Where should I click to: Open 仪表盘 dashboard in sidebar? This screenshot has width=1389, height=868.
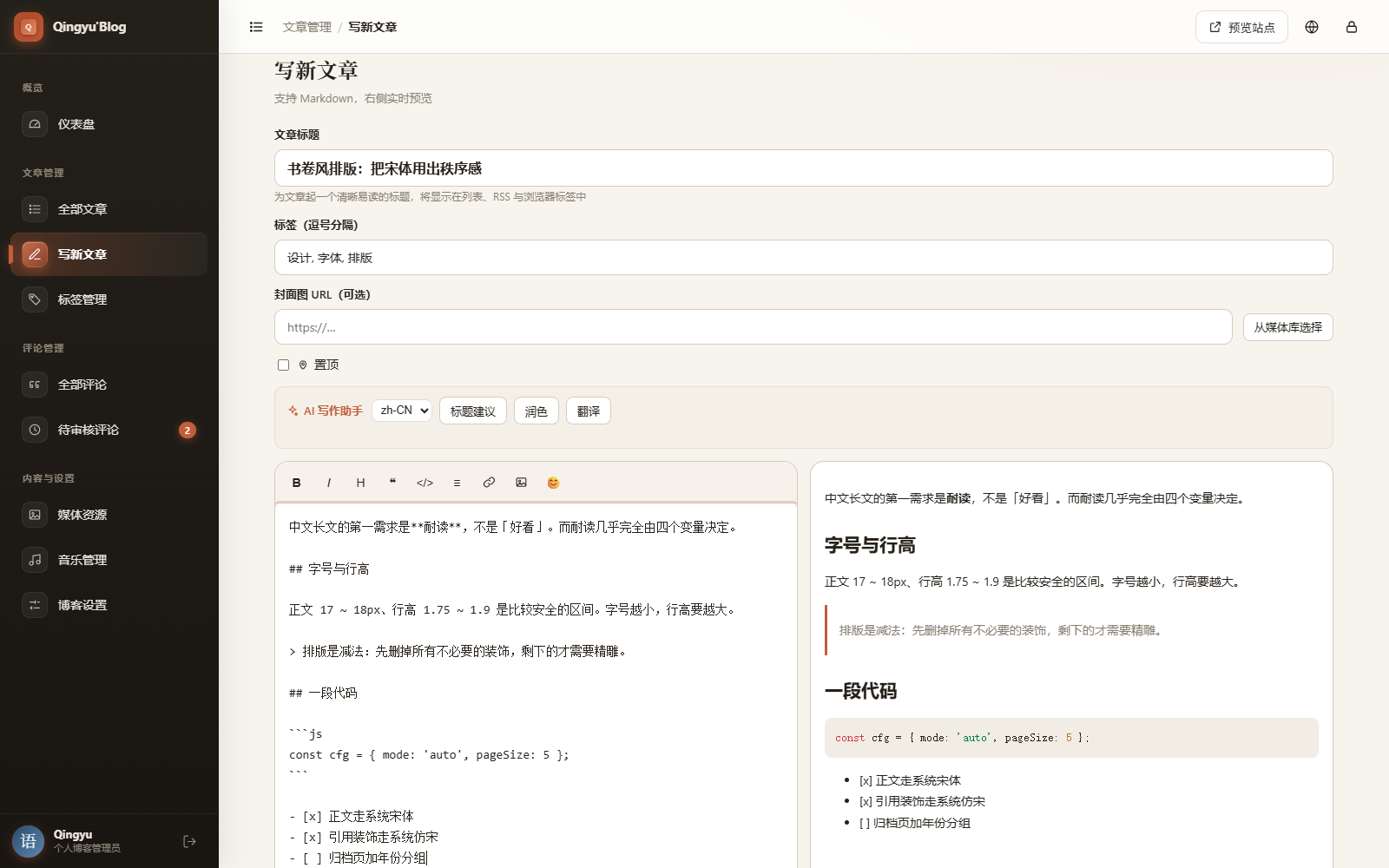[x=109, y=124]
